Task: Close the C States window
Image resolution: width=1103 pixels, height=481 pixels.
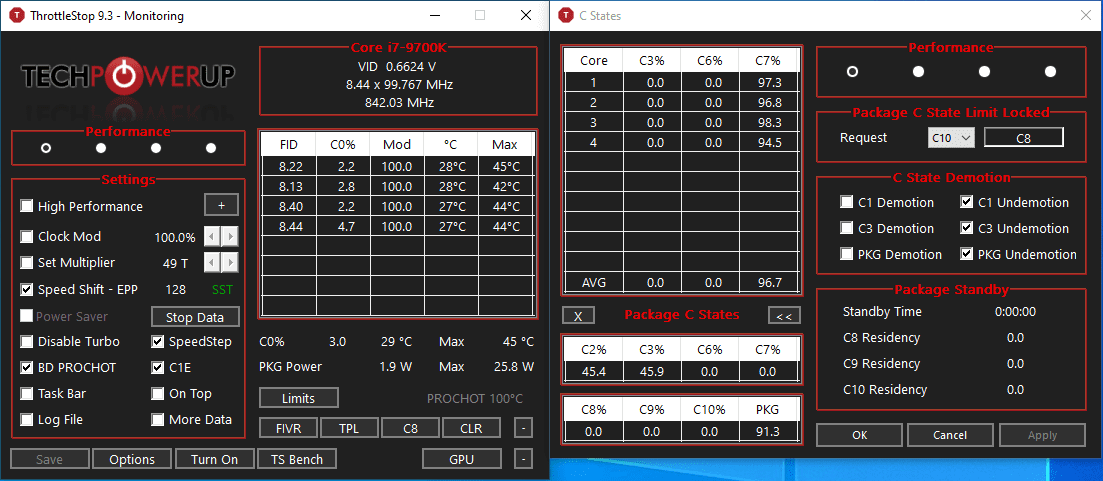Action: 1087,15
